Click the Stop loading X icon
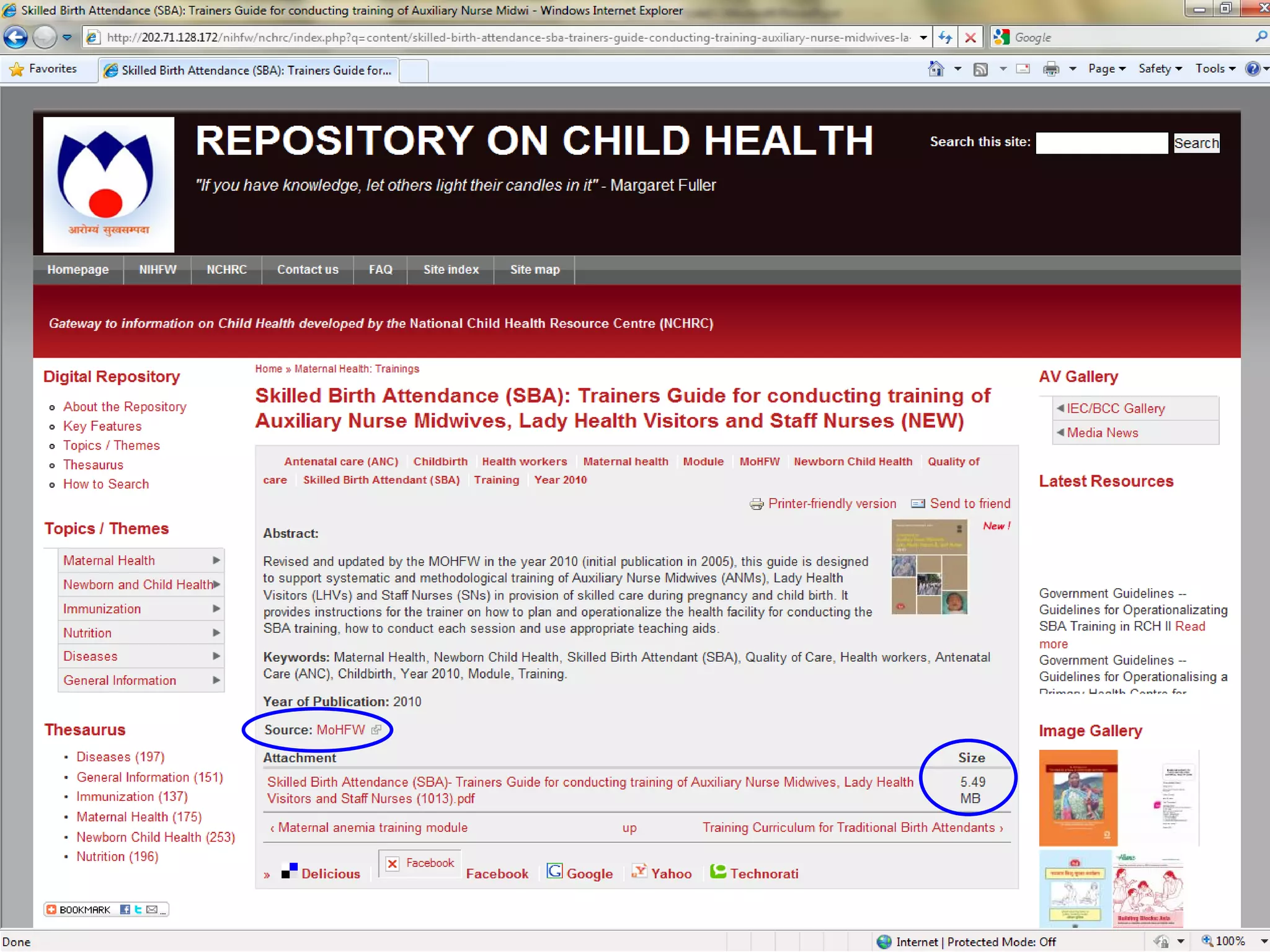 (970, 37)
